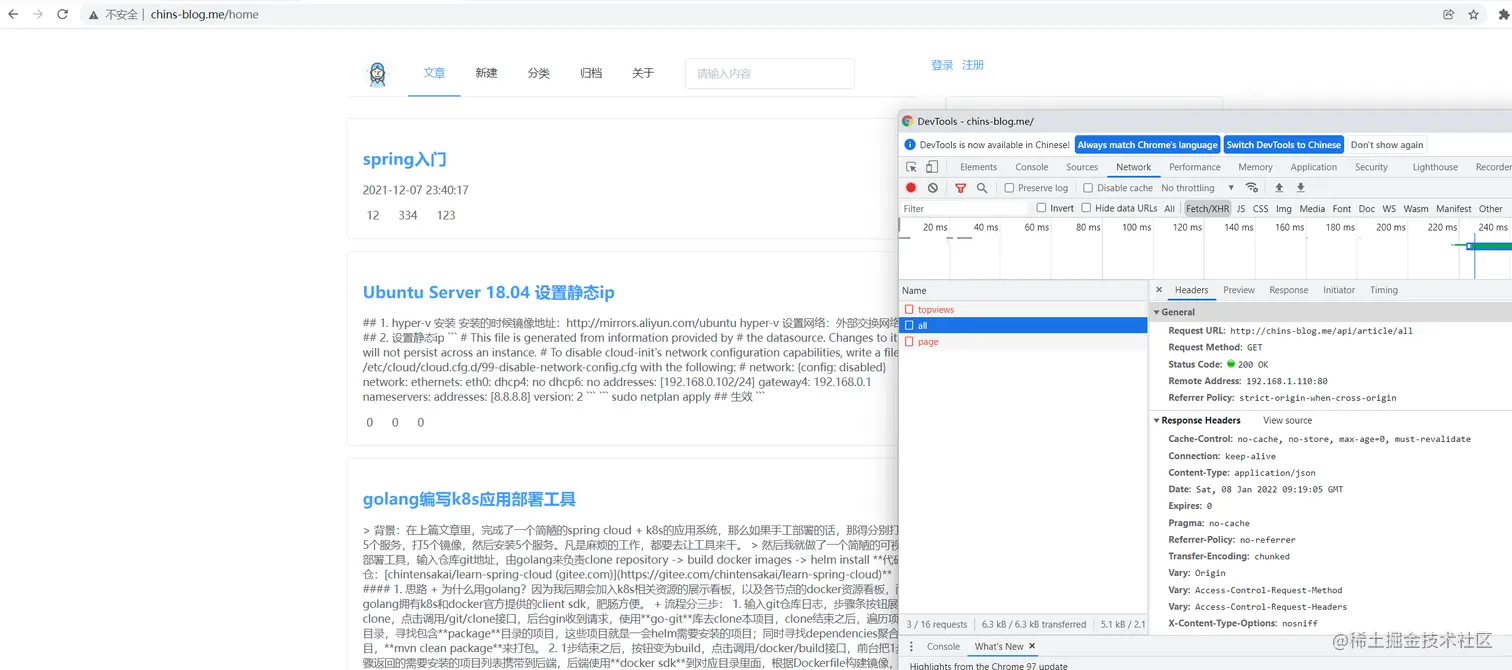
Task: Click the Don't show again button
Action: (1387, 145)
